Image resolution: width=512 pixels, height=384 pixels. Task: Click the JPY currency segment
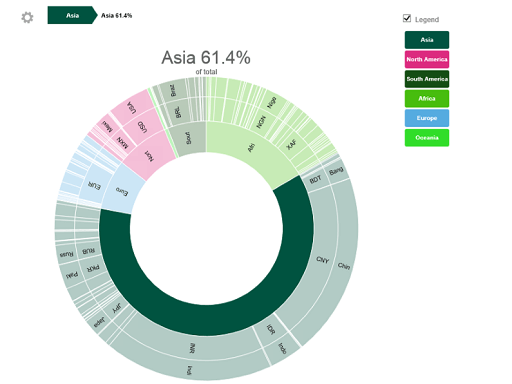pyautogui.click(x=116, y=308)
